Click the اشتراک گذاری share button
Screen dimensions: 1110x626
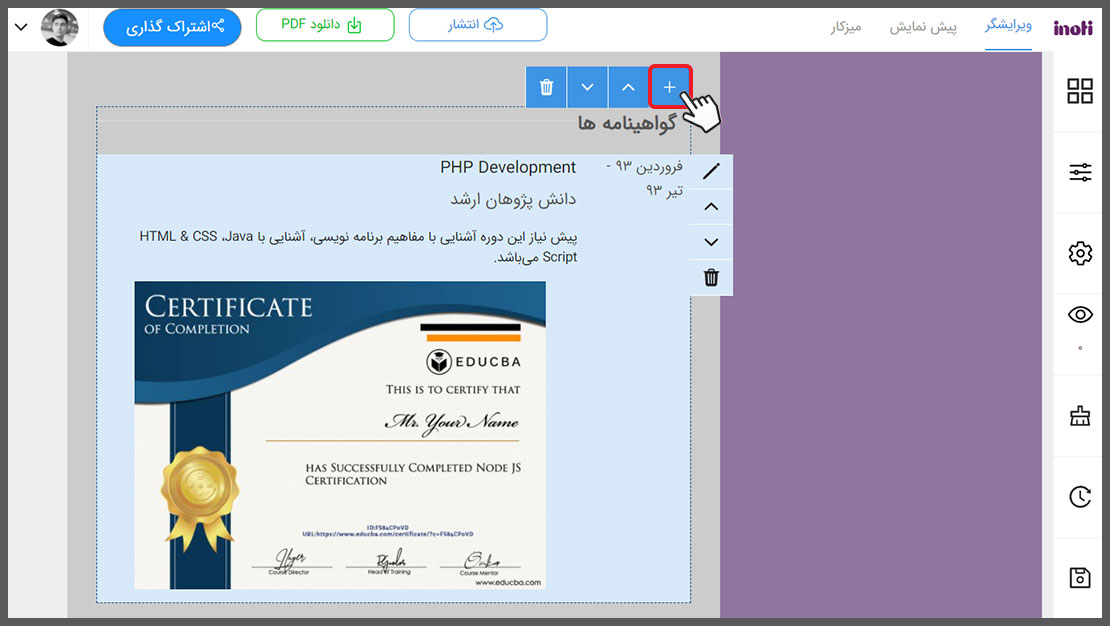(x=172, y=27)
